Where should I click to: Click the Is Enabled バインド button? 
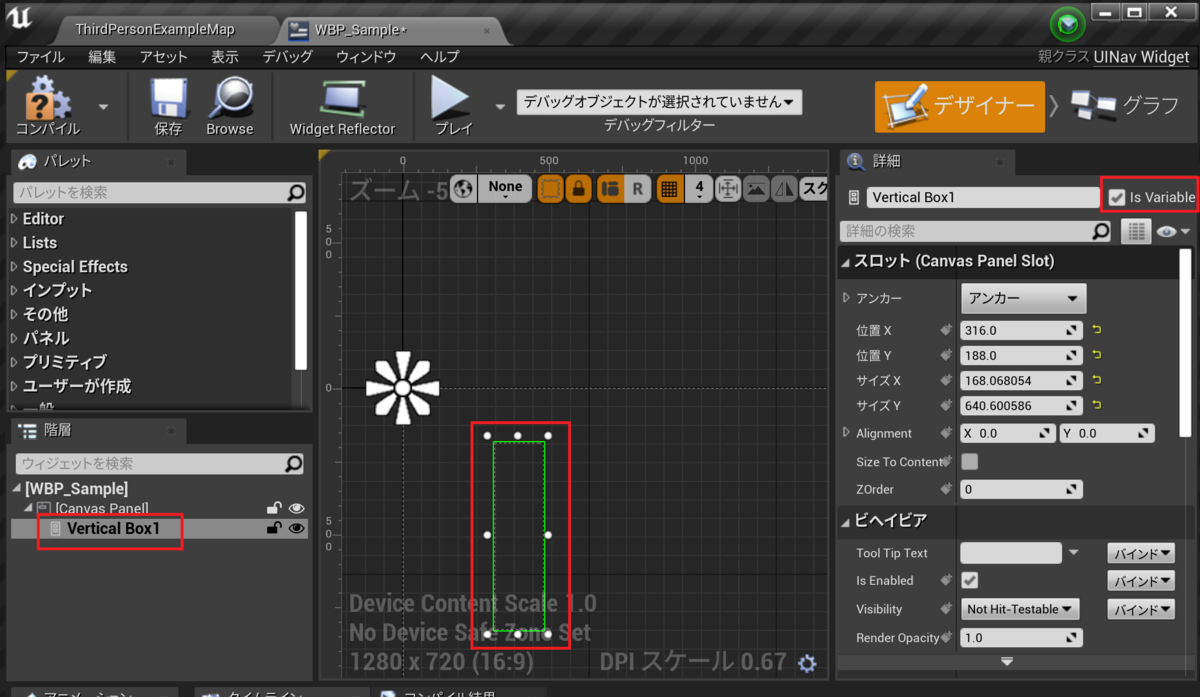click(x=1141, y=580)
